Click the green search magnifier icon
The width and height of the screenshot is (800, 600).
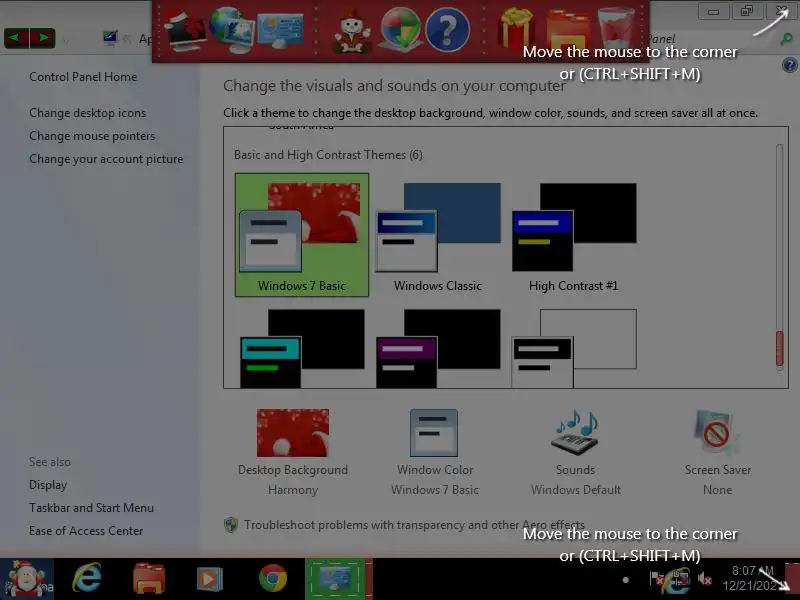click(x=786, y=39)
